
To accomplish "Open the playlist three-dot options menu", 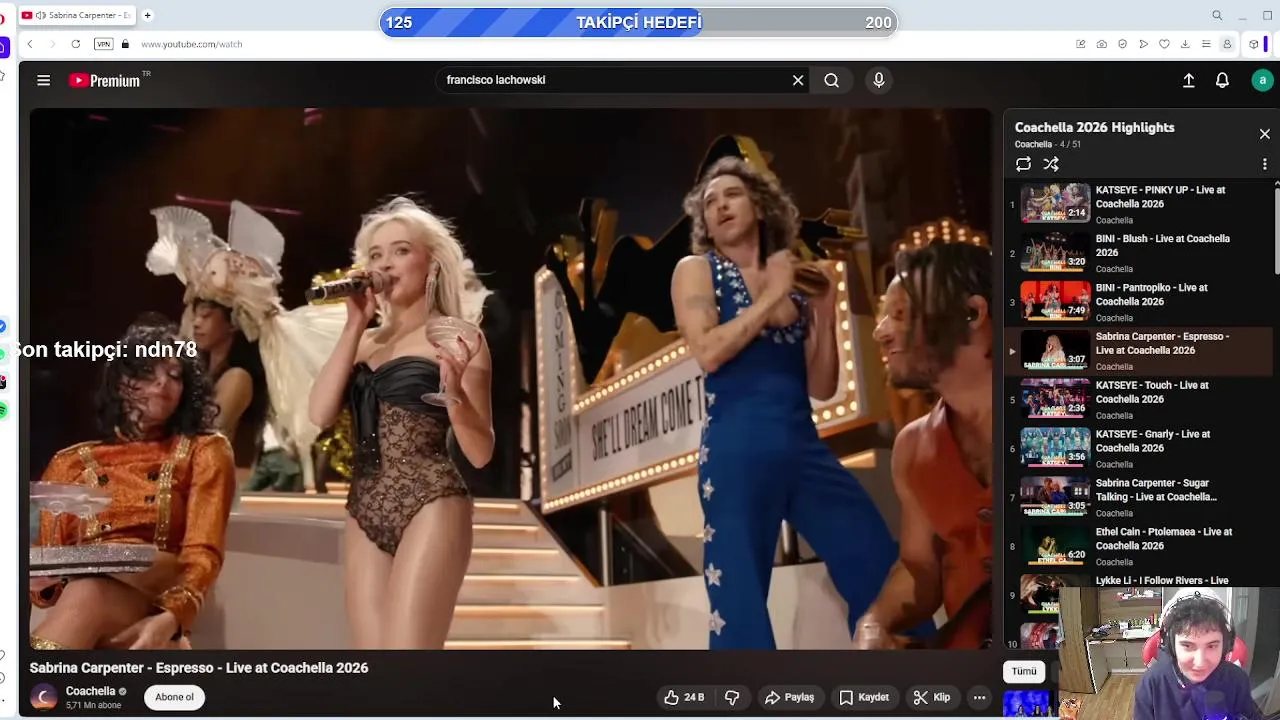I will (x=1264, y=164).
